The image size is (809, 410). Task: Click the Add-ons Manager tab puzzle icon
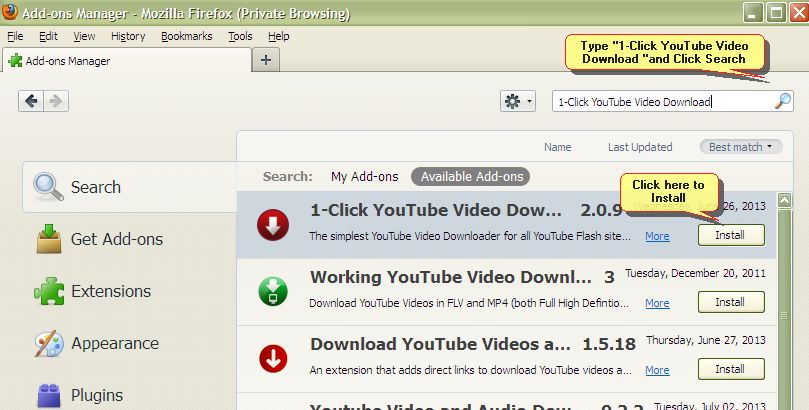click(x=15, y=60)
